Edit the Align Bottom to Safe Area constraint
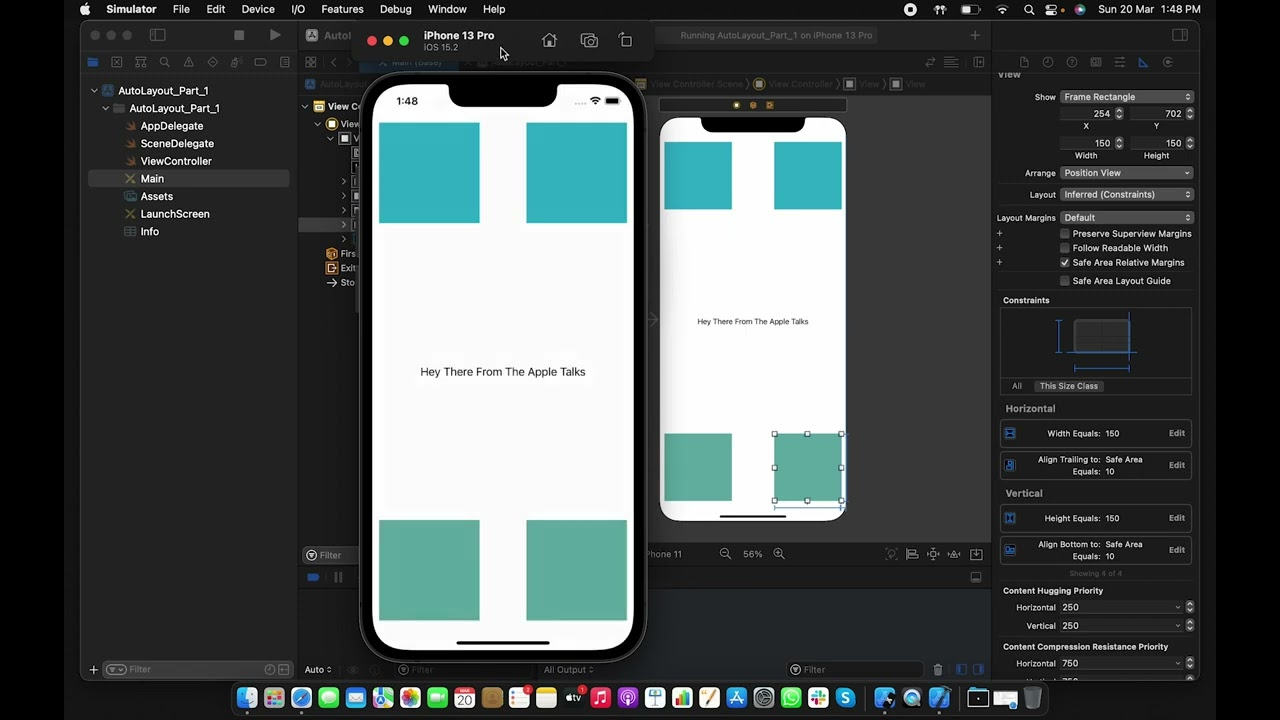1280x720 pixels. [x=1177, y=550]
